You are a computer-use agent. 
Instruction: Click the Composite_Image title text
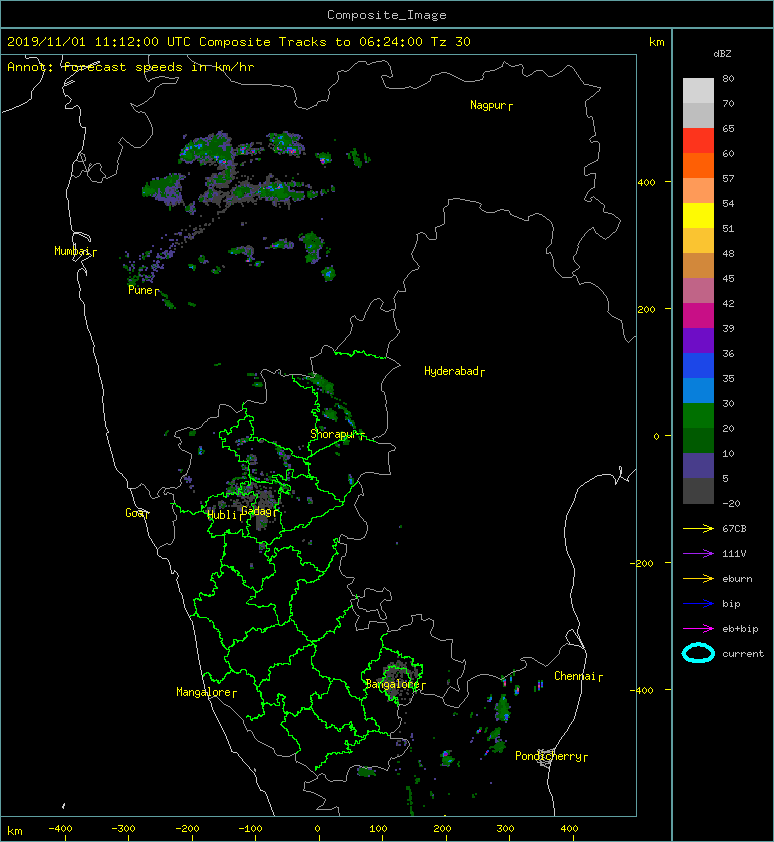pyautogui.click(x=387, y=15)
